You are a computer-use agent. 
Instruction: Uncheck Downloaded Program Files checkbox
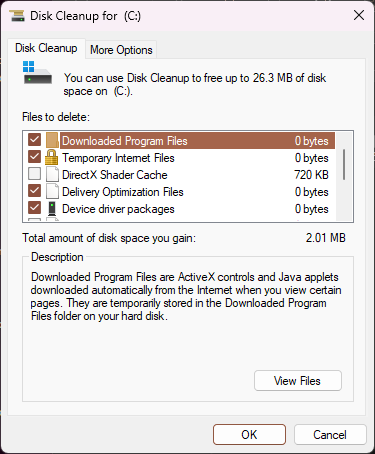pos(34,140)
